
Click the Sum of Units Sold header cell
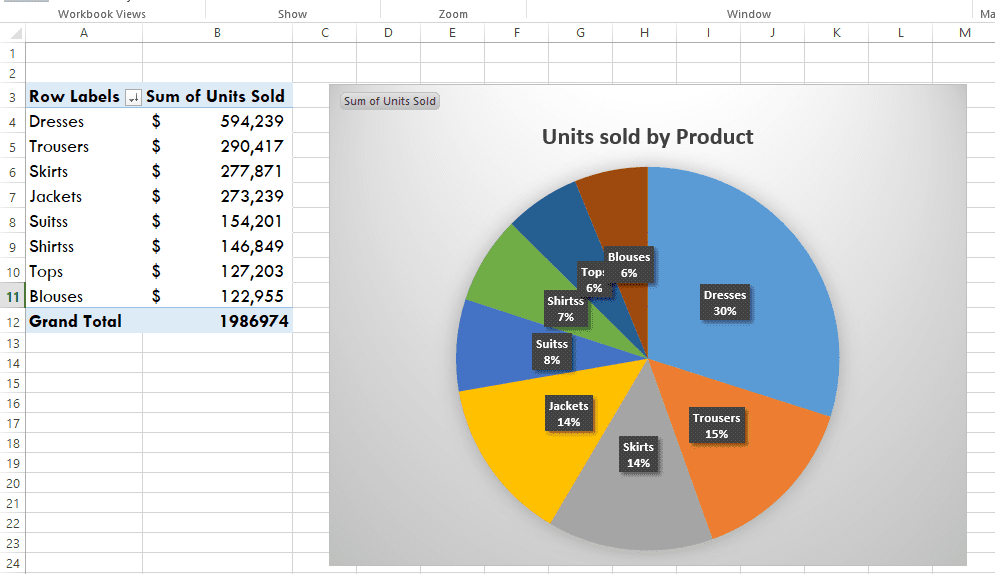(217, 97)
